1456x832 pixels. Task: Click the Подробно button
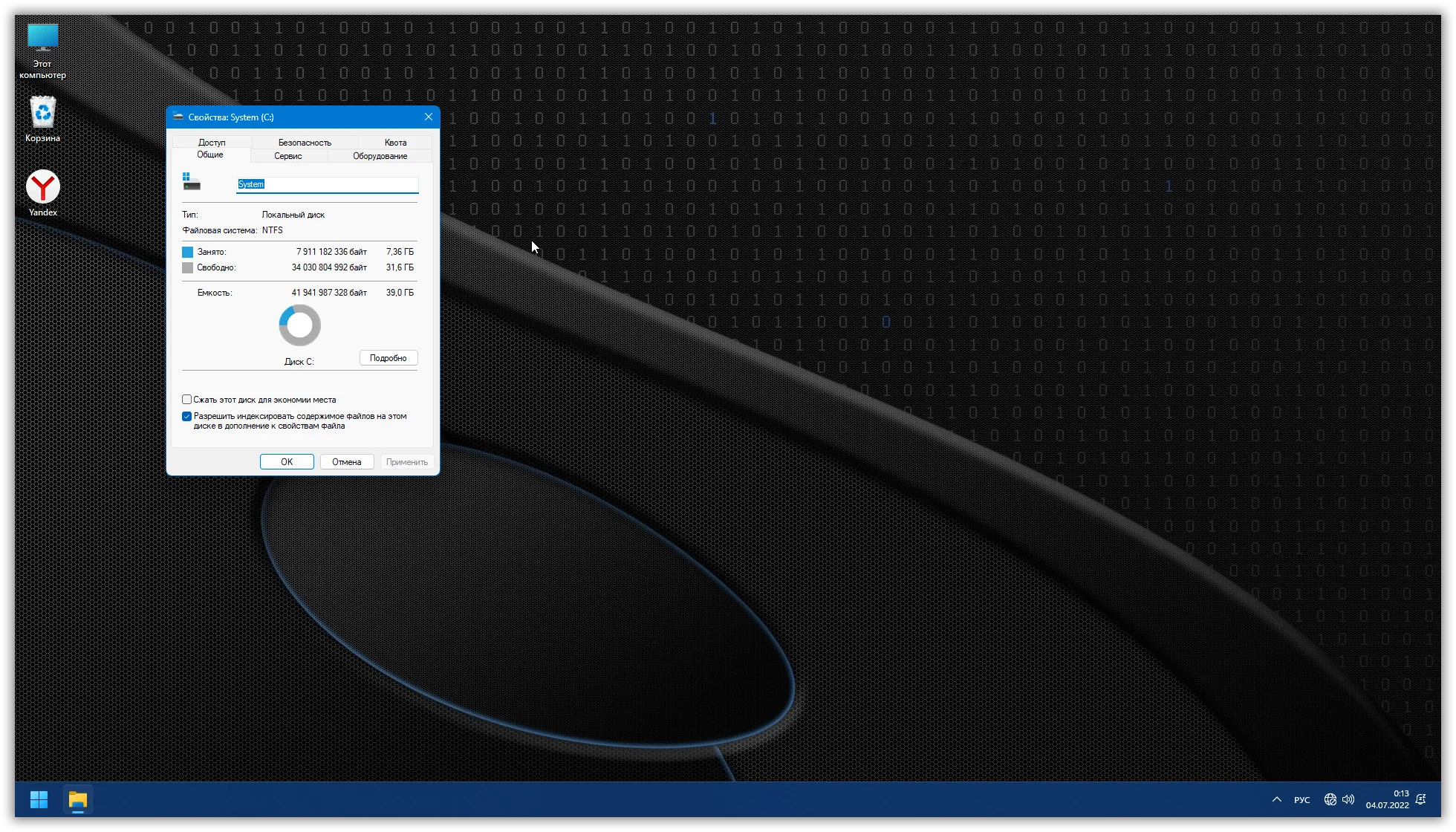click(388, 358)
